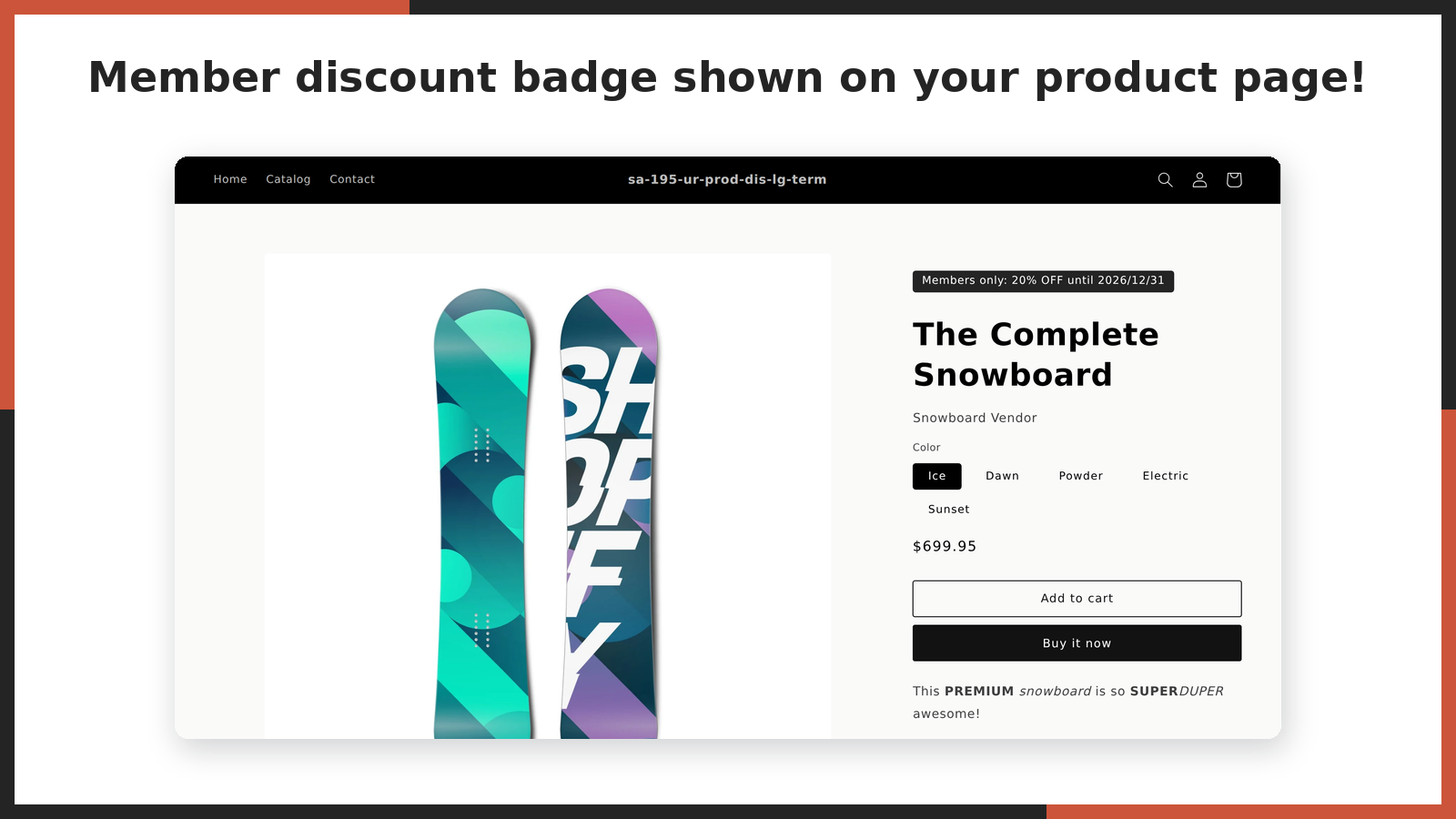Open the account login person icon
The width and height of the screenshot is (1456, 819).
pyautogui.click(x=1199, y=180)
